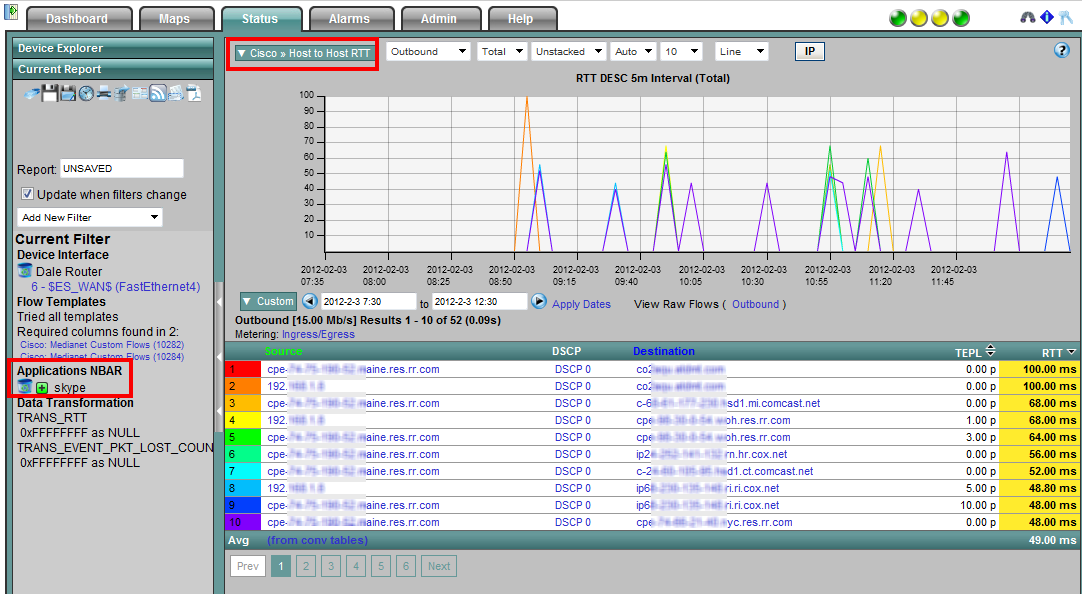The image size is (1082, 594).
Task: Uncheck Update when filters change checkbox
Action: pos(28,194)
